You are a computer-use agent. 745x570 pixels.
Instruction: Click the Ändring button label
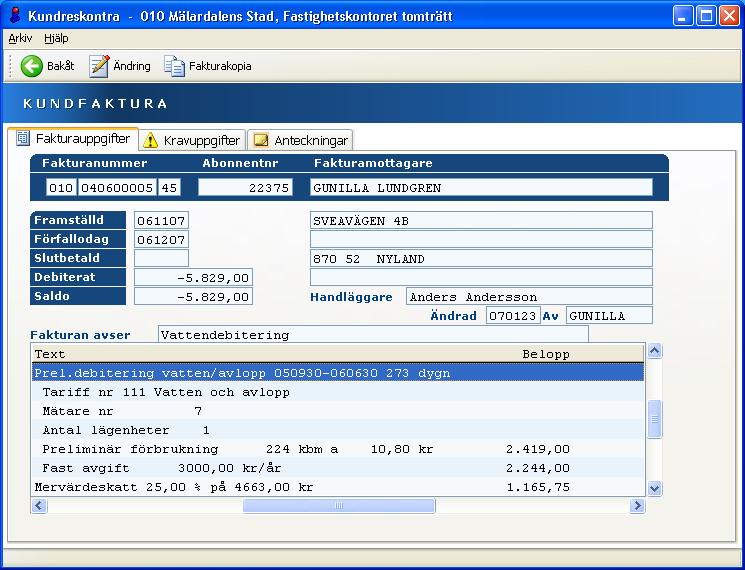pos(132,66)
